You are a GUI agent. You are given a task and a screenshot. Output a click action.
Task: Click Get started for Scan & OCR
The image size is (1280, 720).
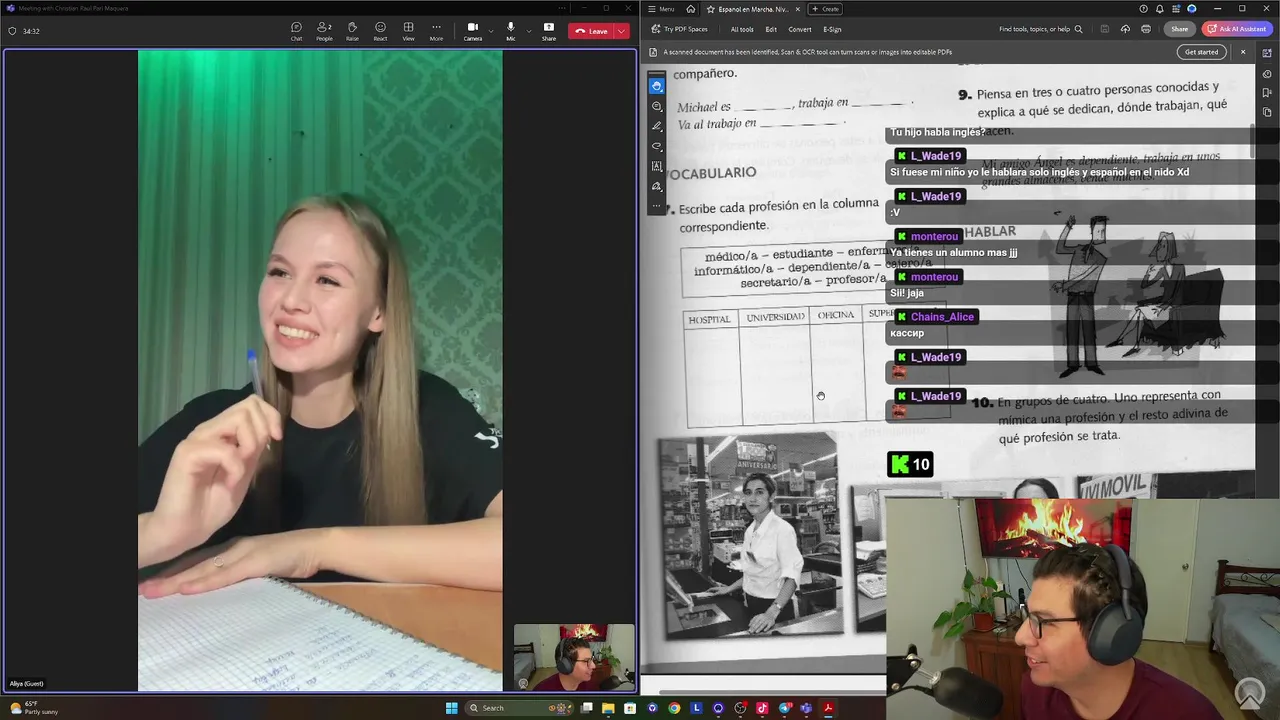click(1201, 52)
